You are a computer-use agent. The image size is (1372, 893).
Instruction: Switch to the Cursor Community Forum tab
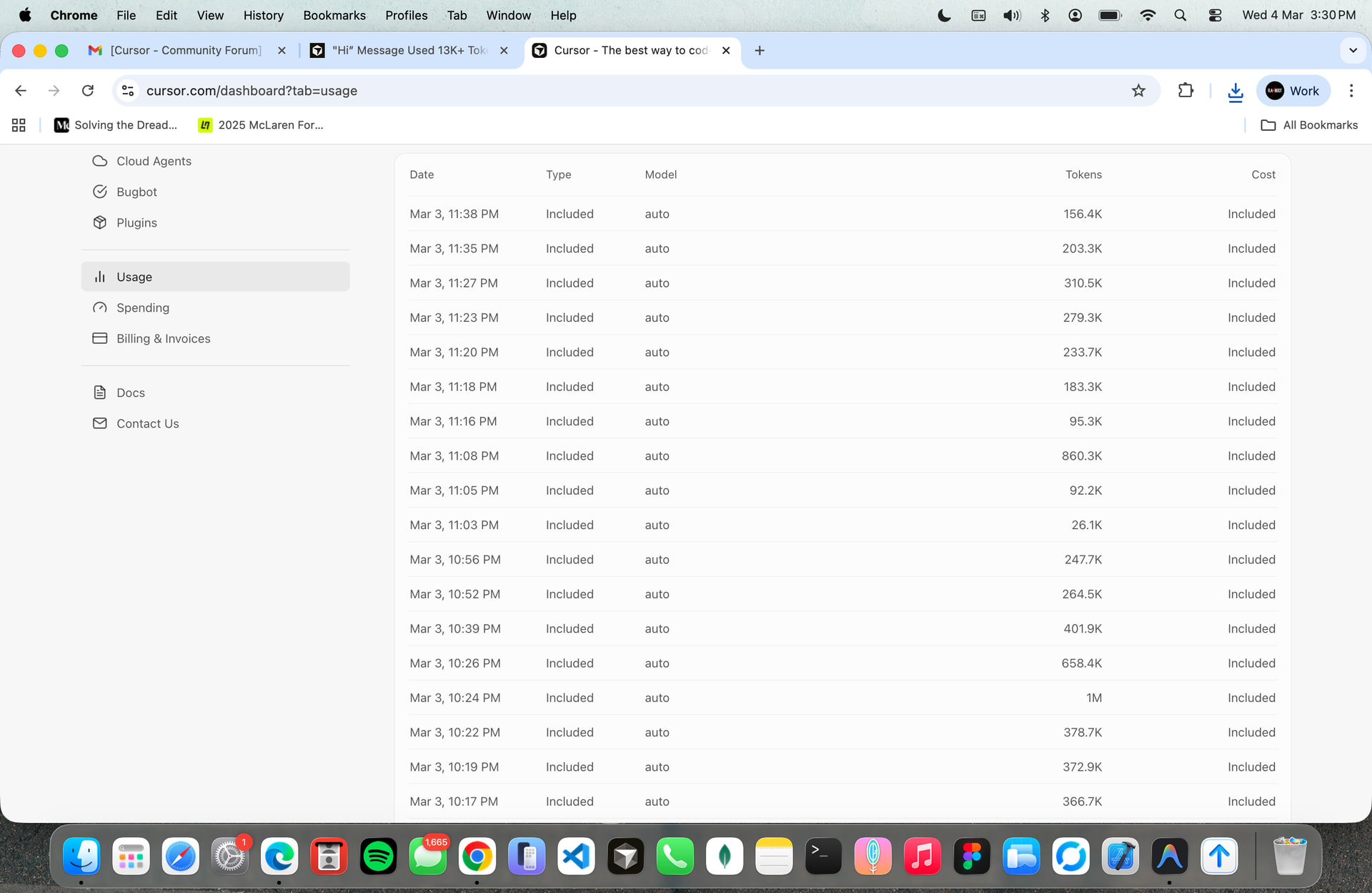[x=186, y=50]
